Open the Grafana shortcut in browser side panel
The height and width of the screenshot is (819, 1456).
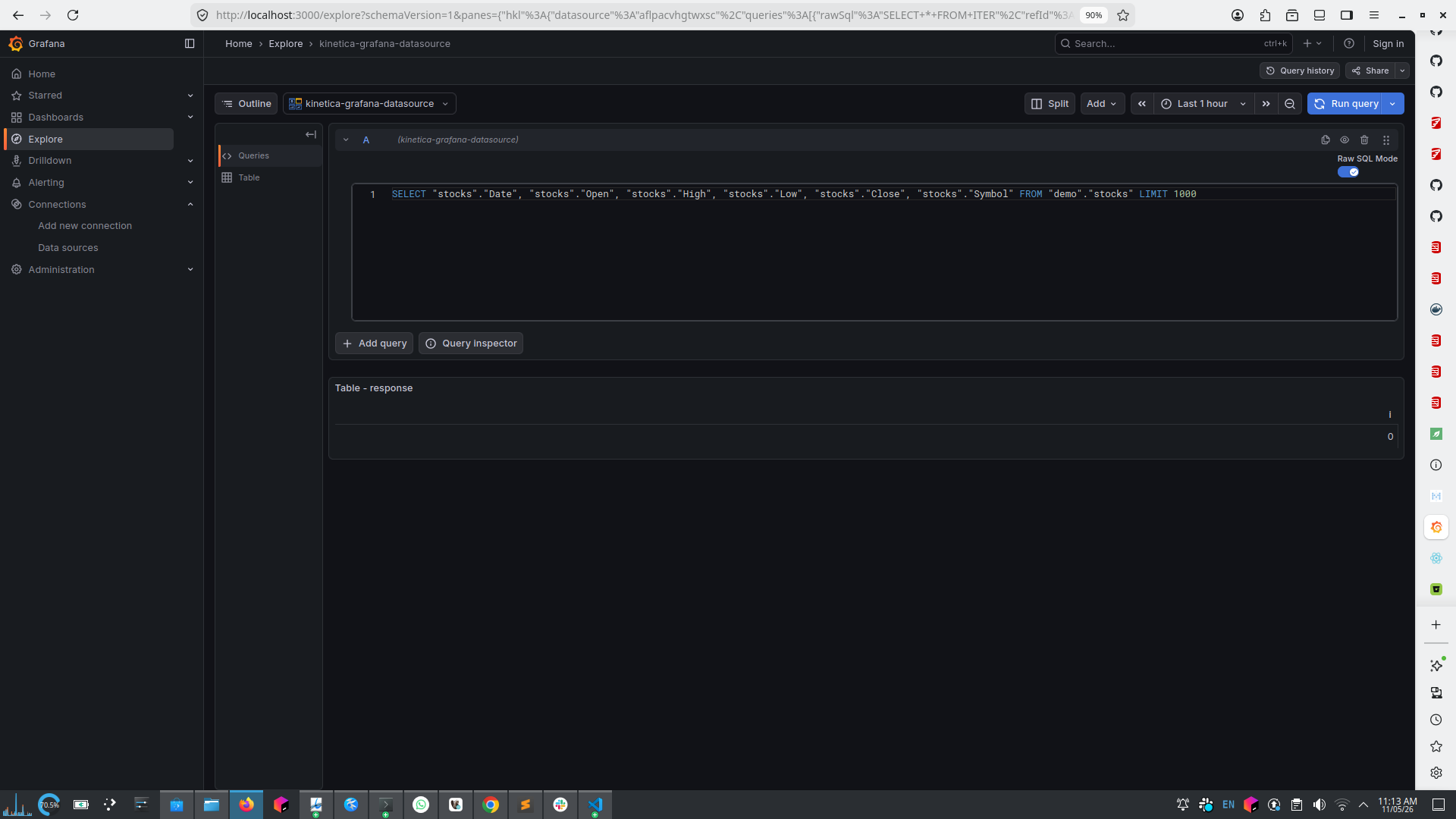click(x=1436, y=527)
